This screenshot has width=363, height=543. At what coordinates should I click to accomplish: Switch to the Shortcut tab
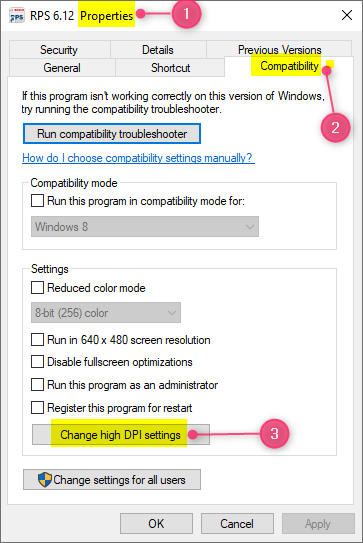pyautogui.click(x=170, y=68)
